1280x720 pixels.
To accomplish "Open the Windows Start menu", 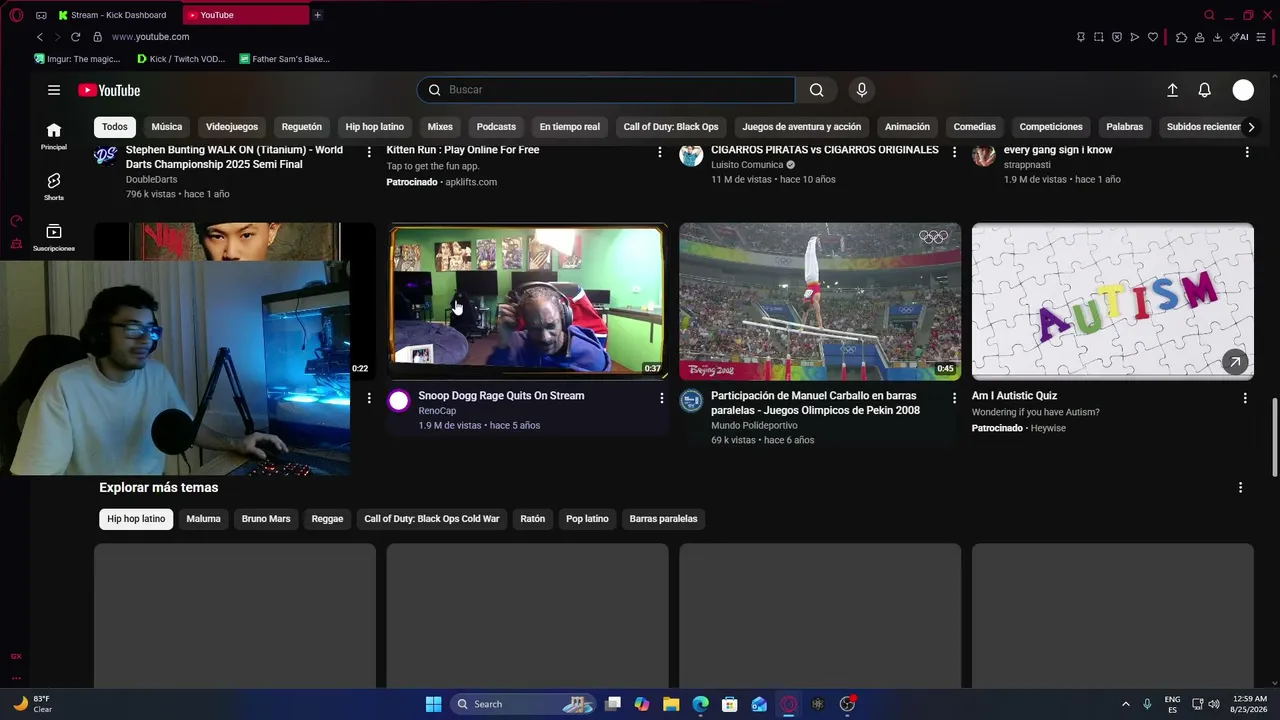I will tap(433, 704).
